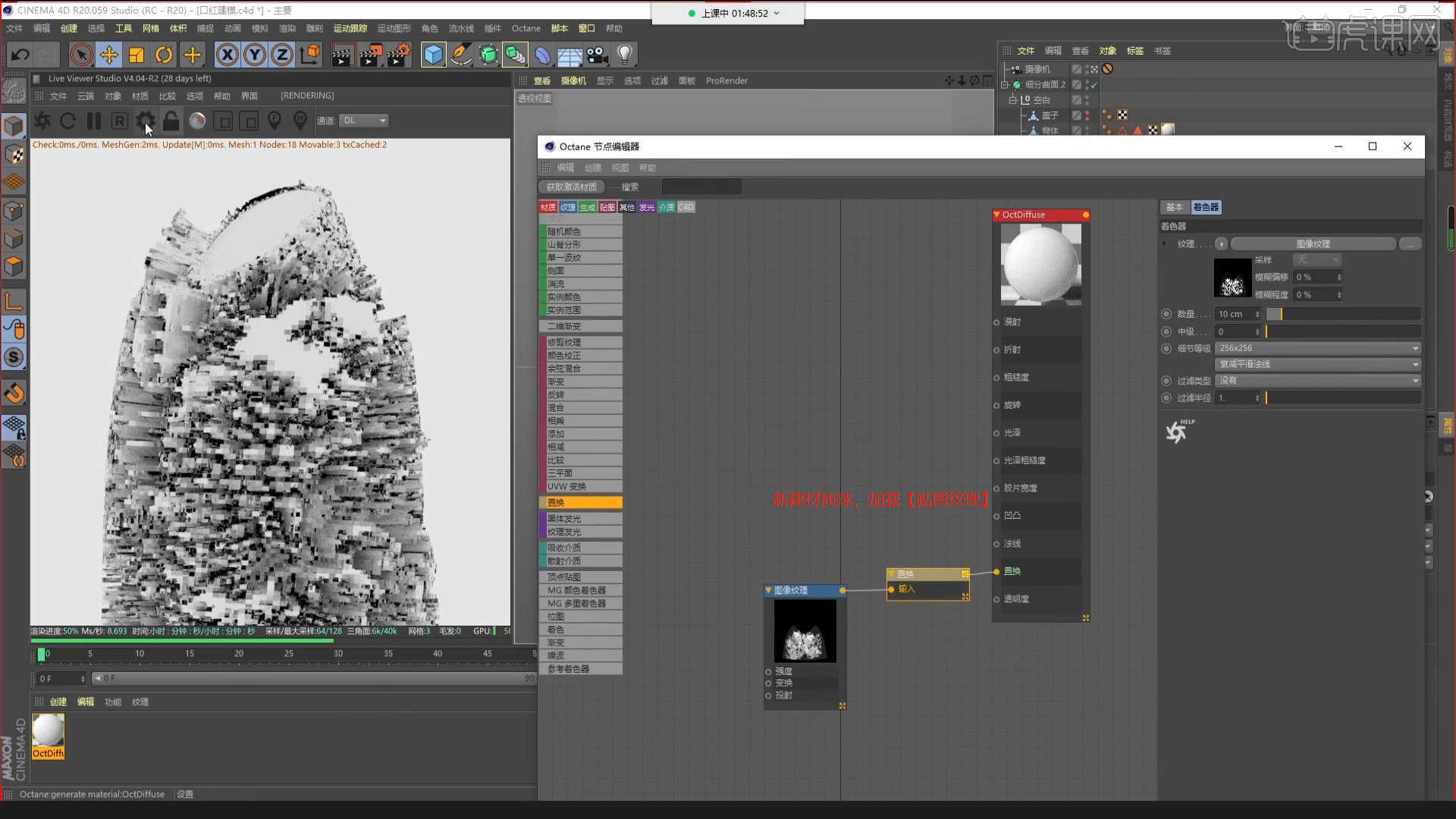Open Octane settings gear icon
The image size is (1456, 819).
(145, 121)
